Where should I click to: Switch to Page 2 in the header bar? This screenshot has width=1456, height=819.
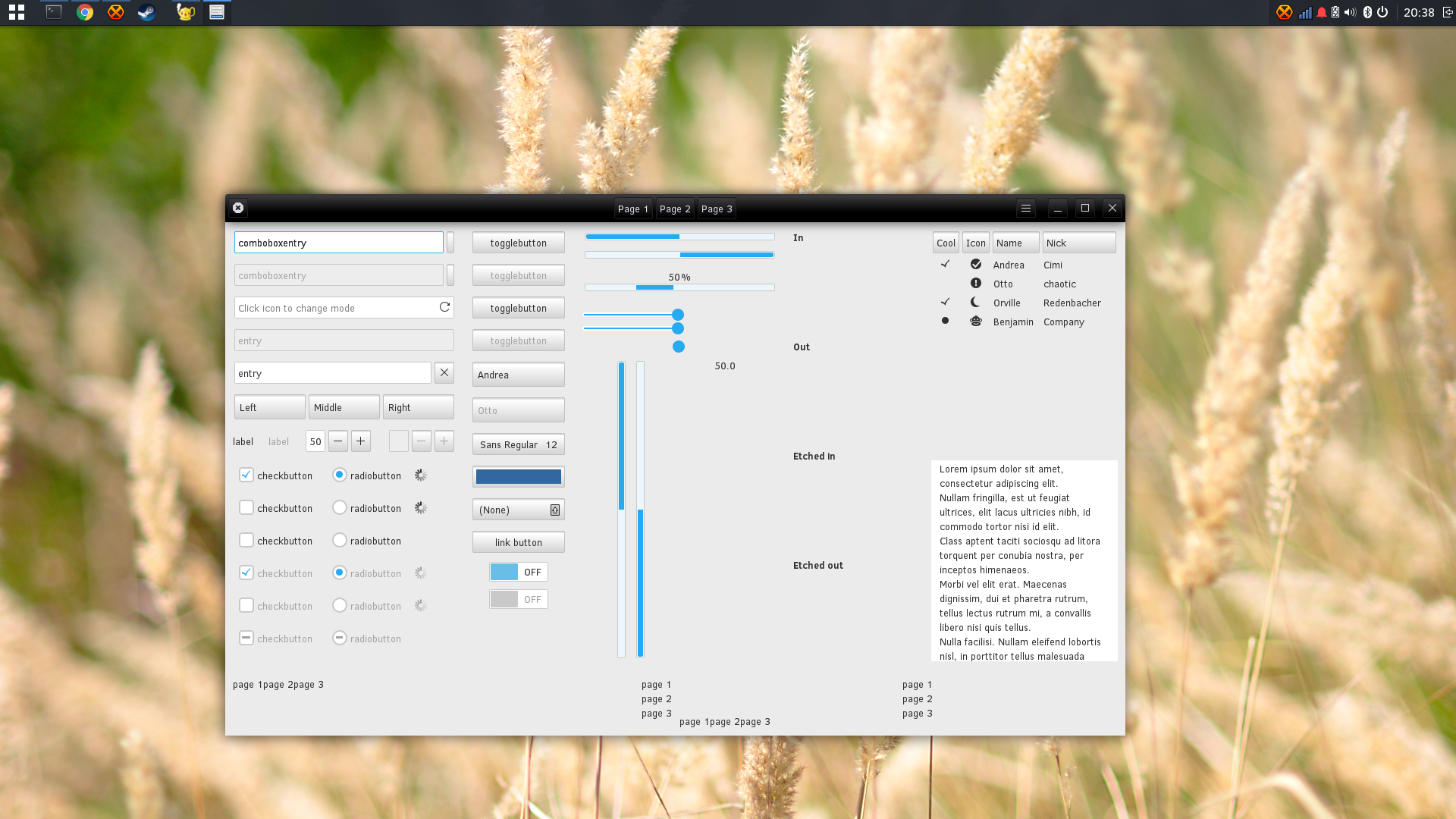675,209
